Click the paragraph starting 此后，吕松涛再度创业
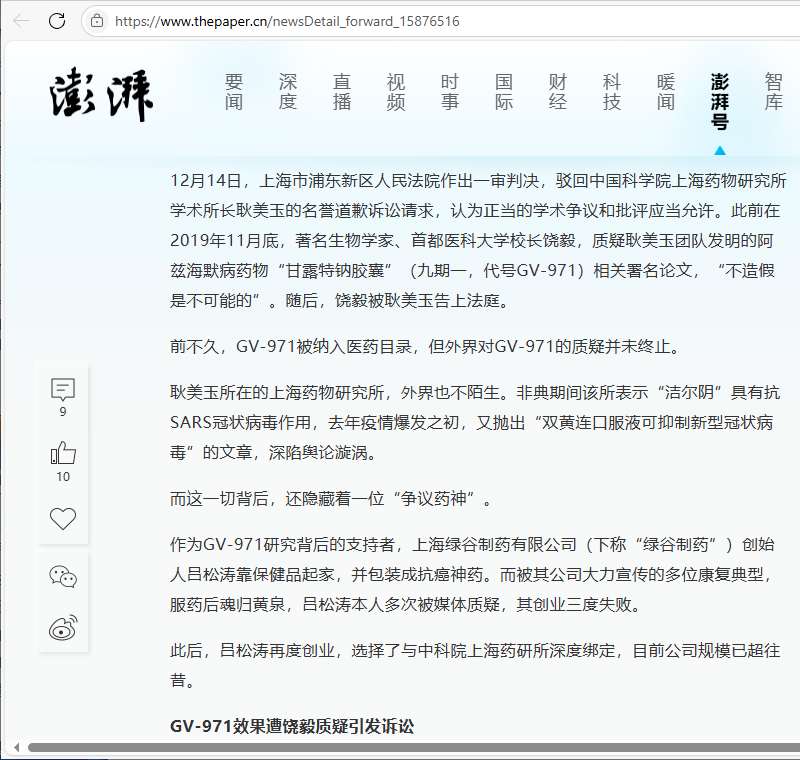Image resolution: width=800 pixels, height=760 pixels. coord(475,666)
